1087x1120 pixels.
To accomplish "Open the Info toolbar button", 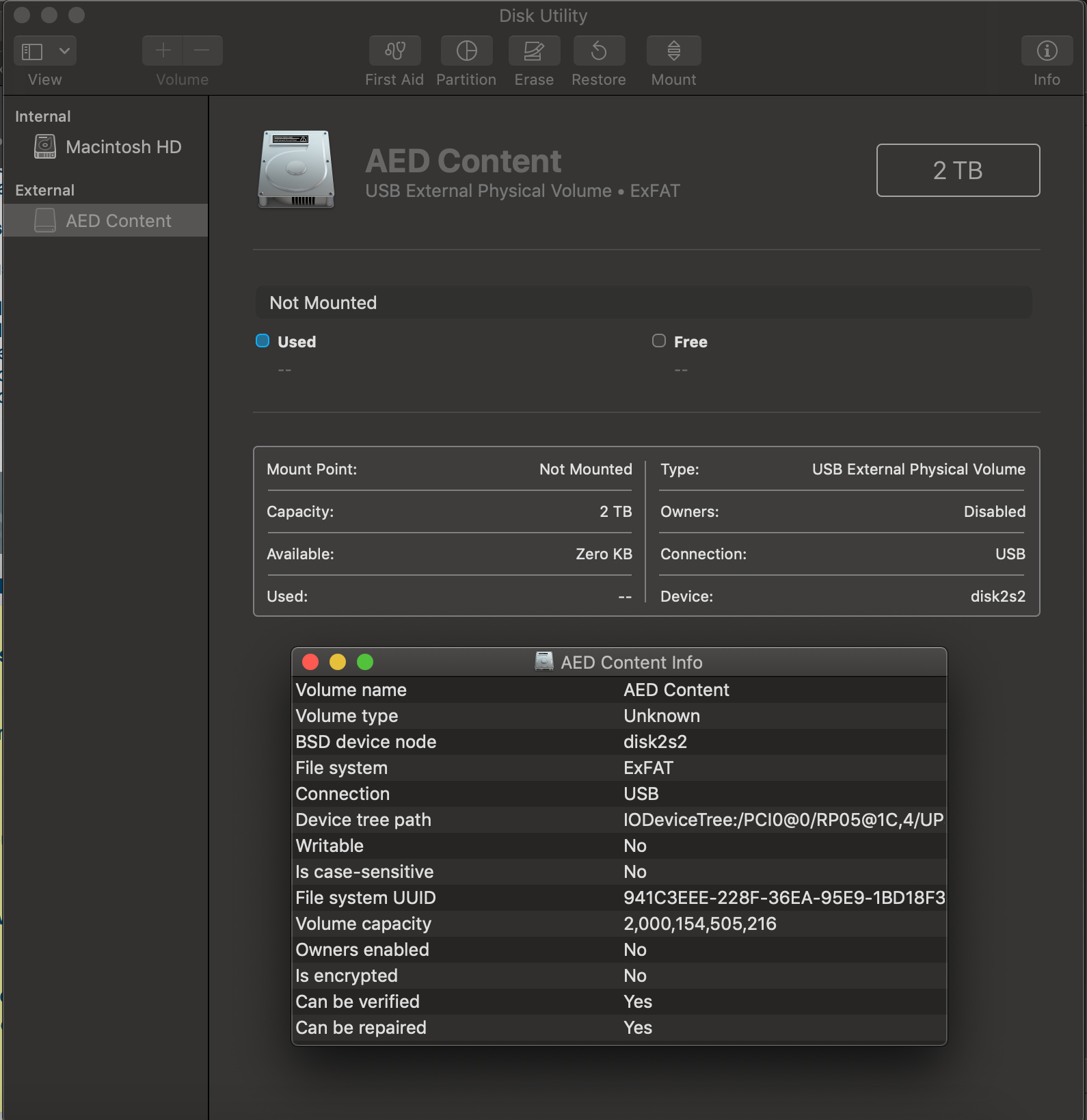I will [x=1047, y=51].
